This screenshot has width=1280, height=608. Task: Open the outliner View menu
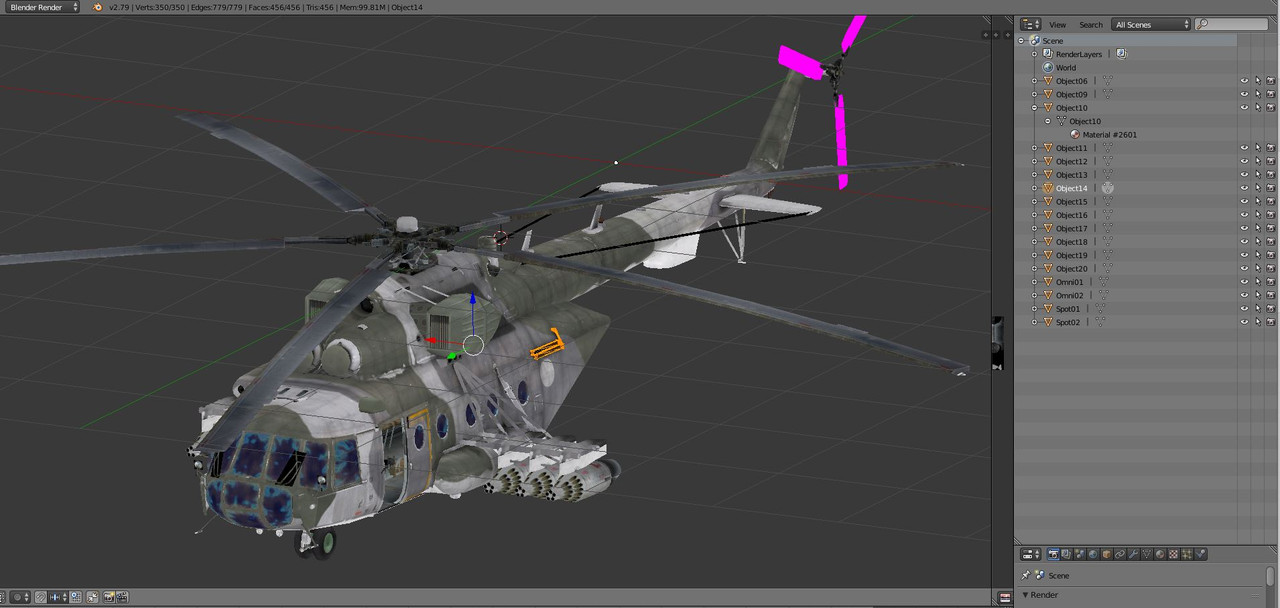[x=1057, y=24]
